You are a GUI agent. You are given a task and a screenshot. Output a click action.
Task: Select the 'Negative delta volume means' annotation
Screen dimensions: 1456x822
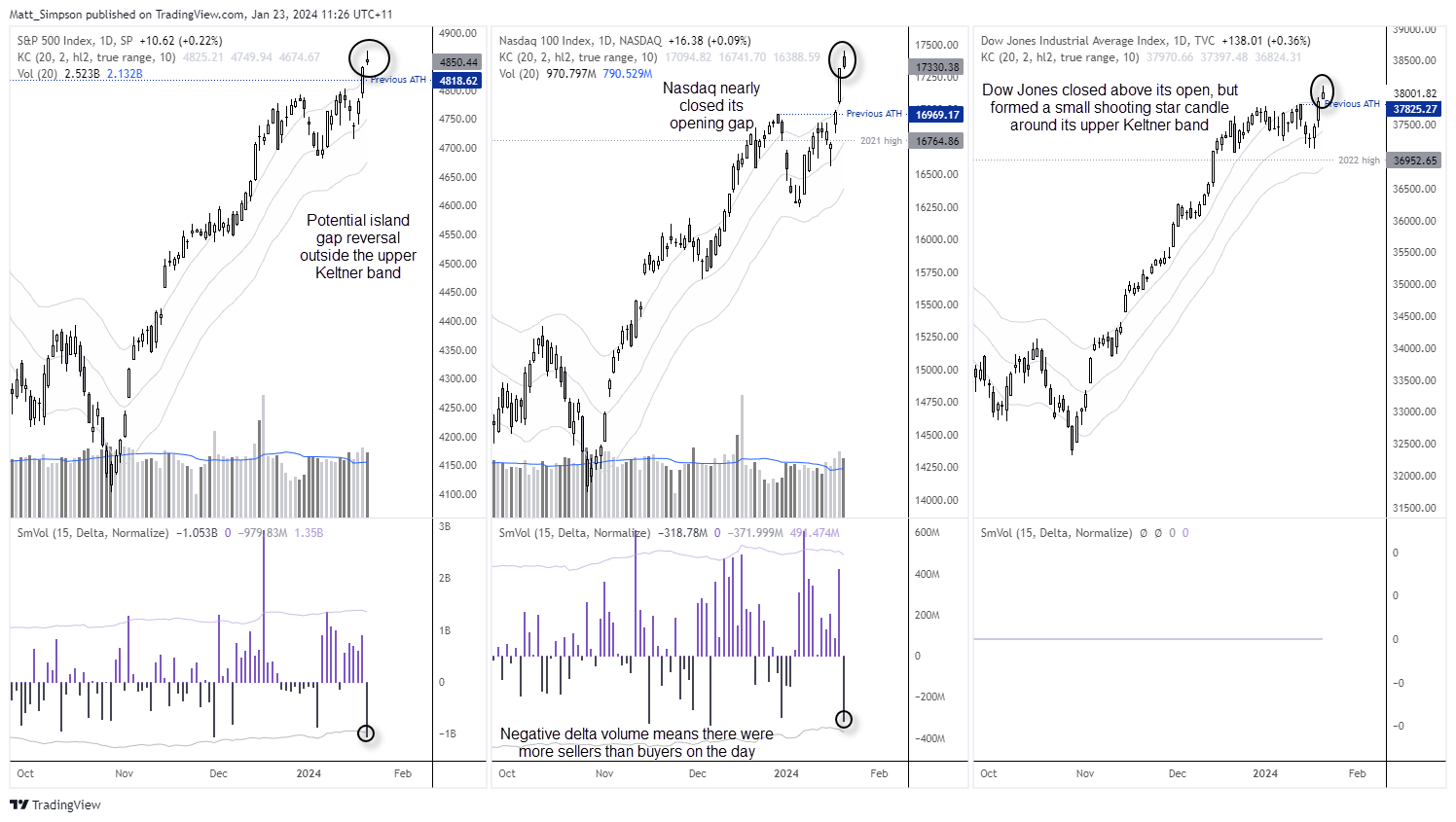[637, 742]
